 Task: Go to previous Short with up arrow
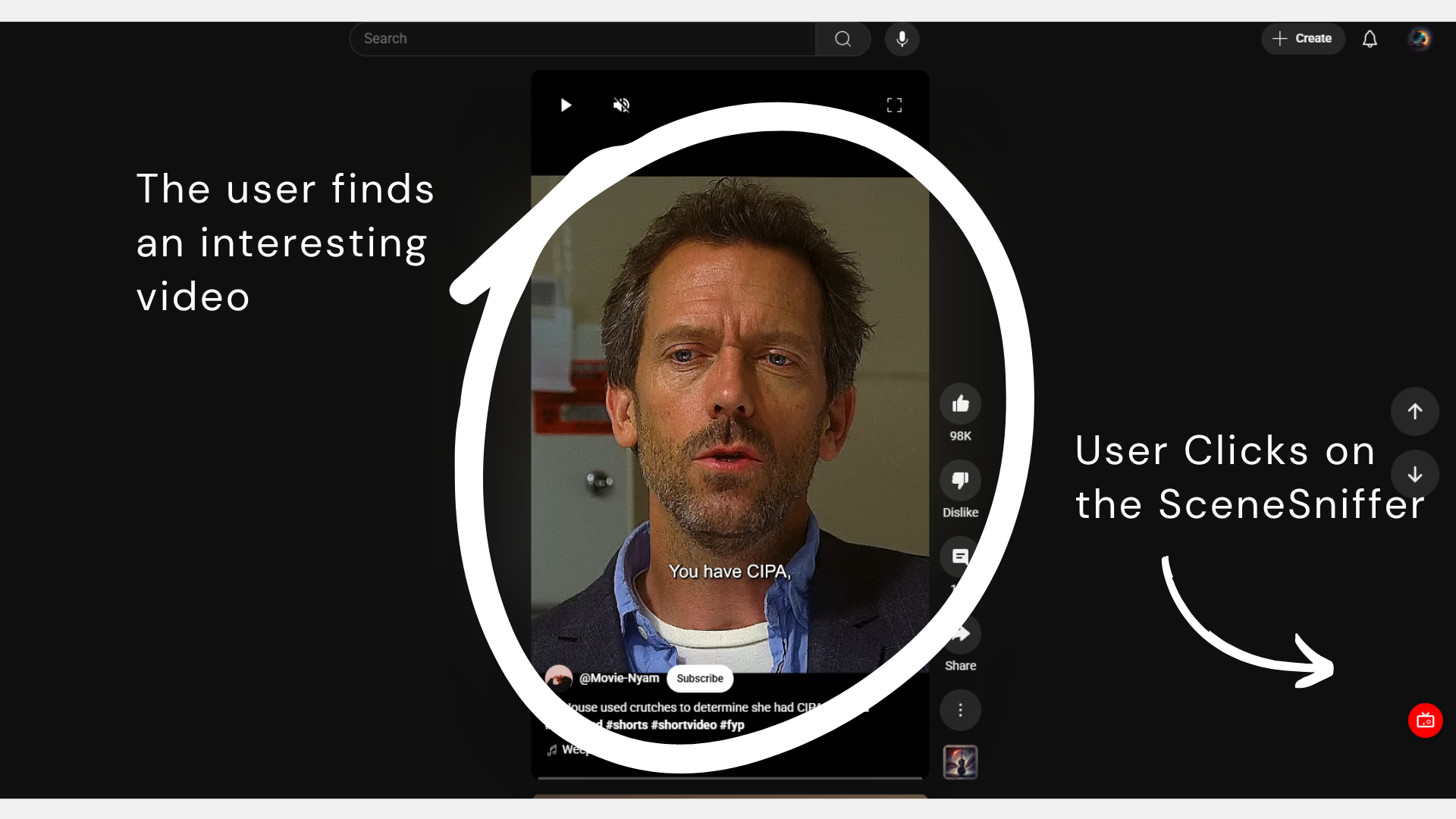click(1414, 412)
